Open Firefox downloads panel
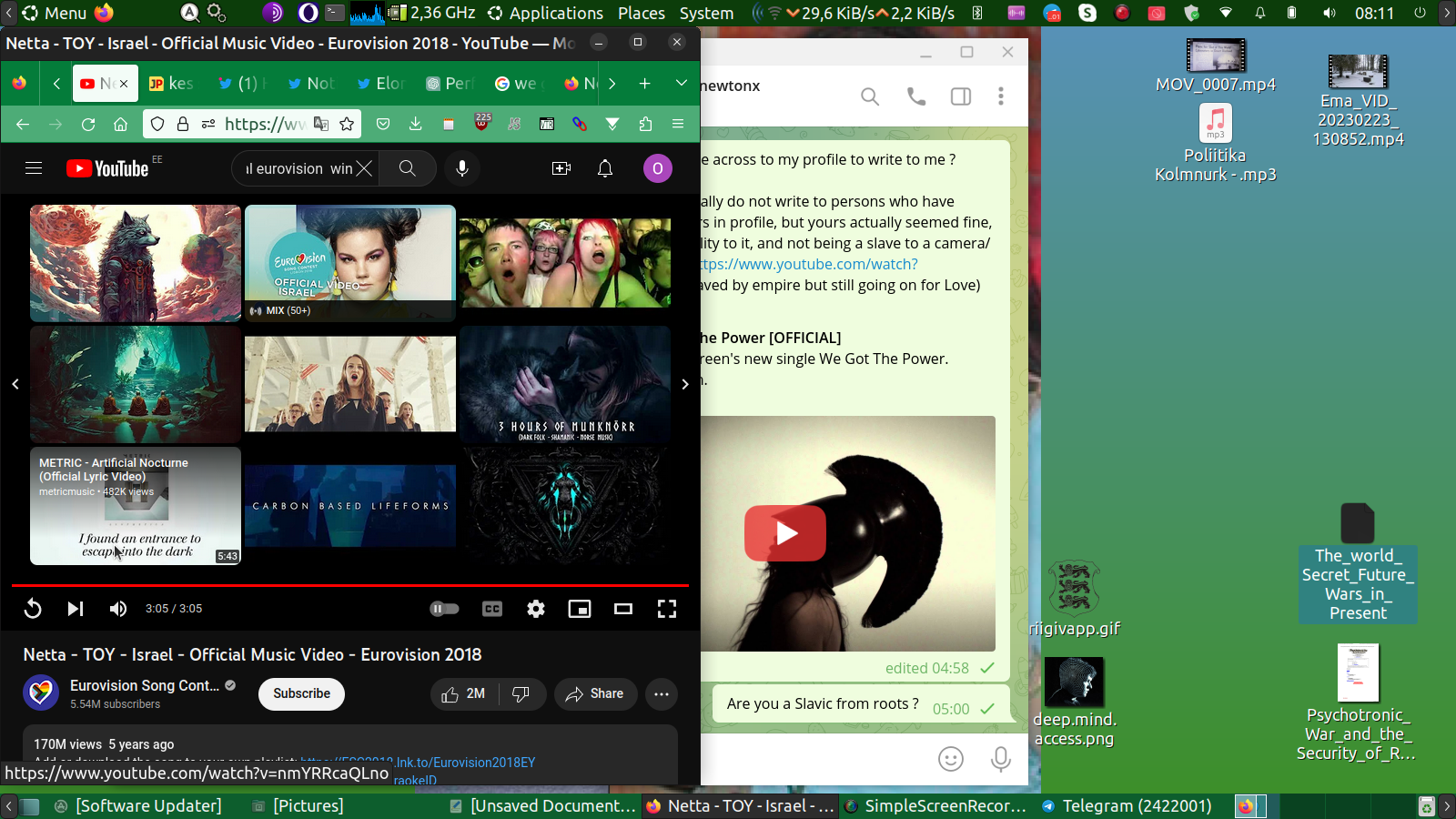The width and height of the screenshot is (1456, 819). tap(416, 124)
